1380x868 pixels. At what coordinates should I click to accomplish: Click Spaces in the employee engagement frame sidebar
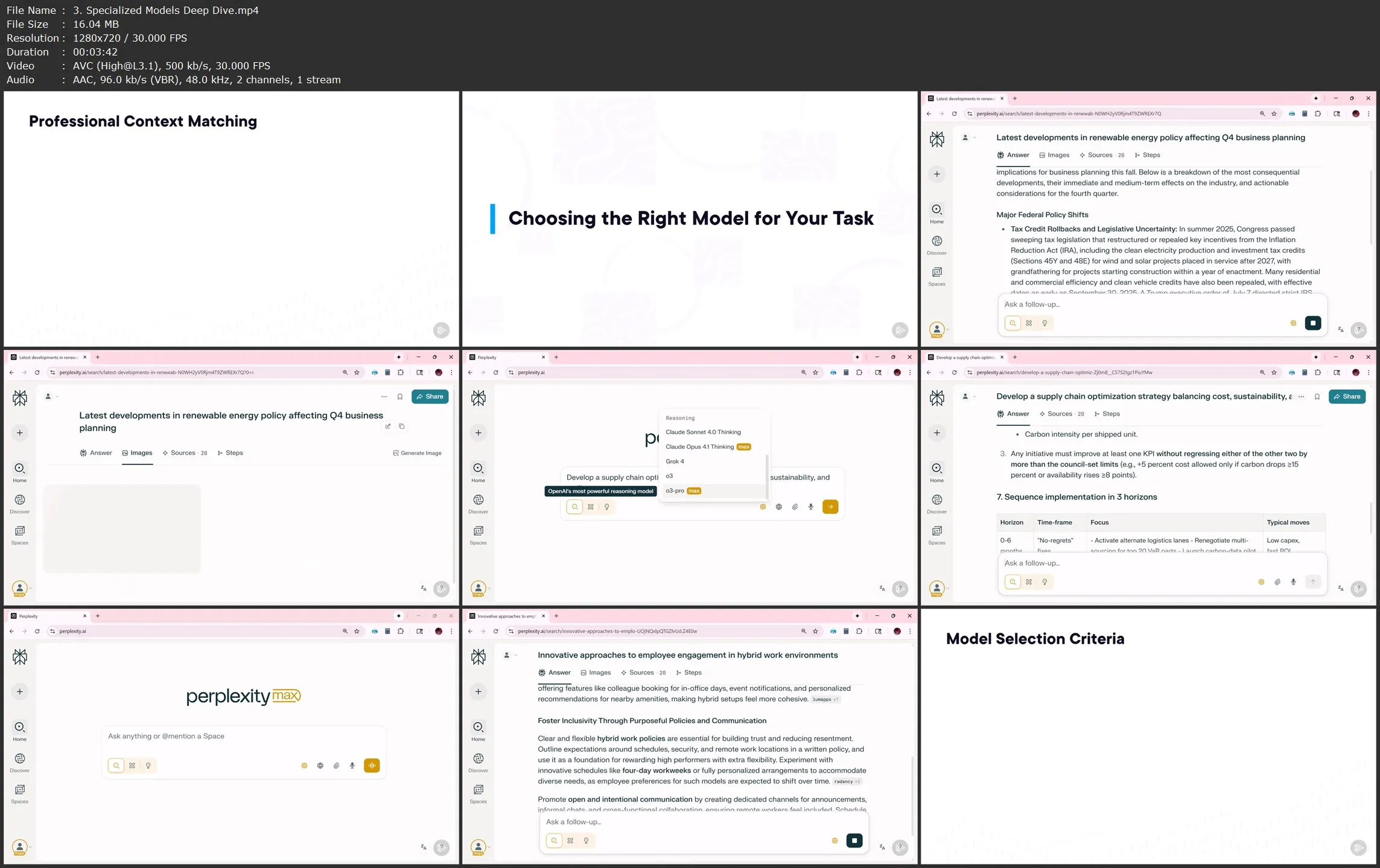click(x=479, y=794)
